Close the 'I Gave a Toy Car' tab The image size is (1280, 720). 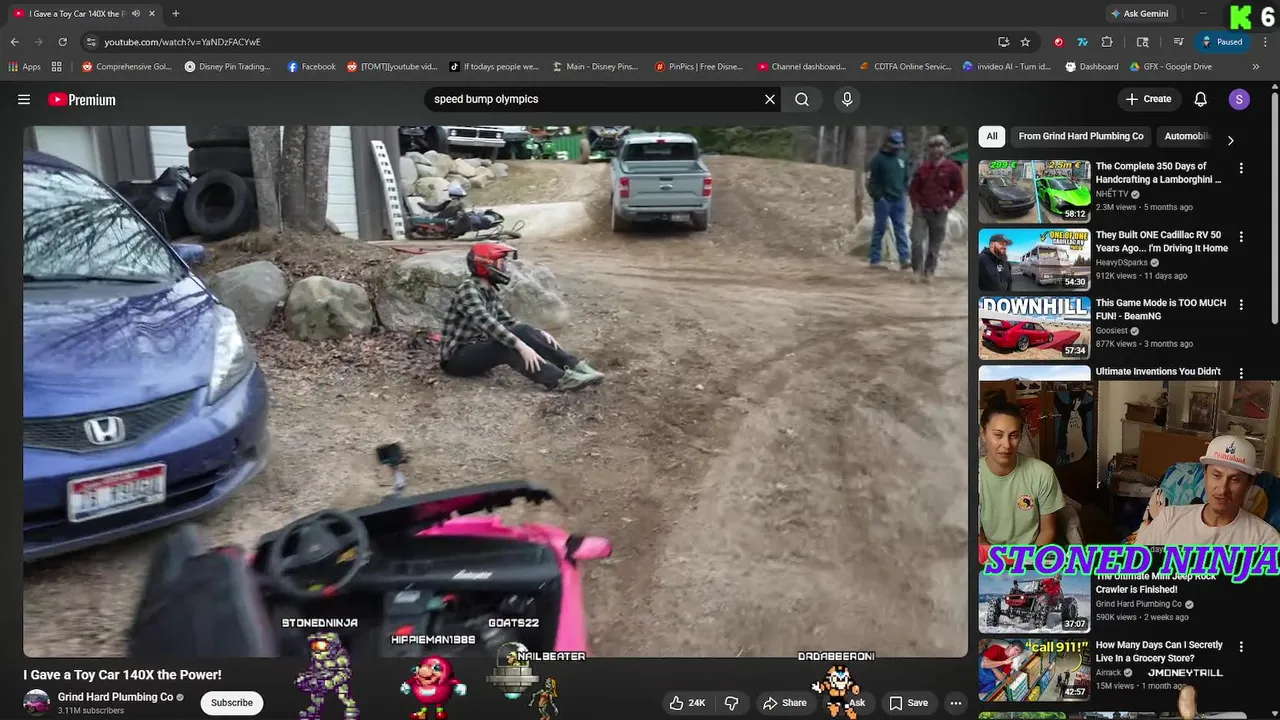click(152, 13)
